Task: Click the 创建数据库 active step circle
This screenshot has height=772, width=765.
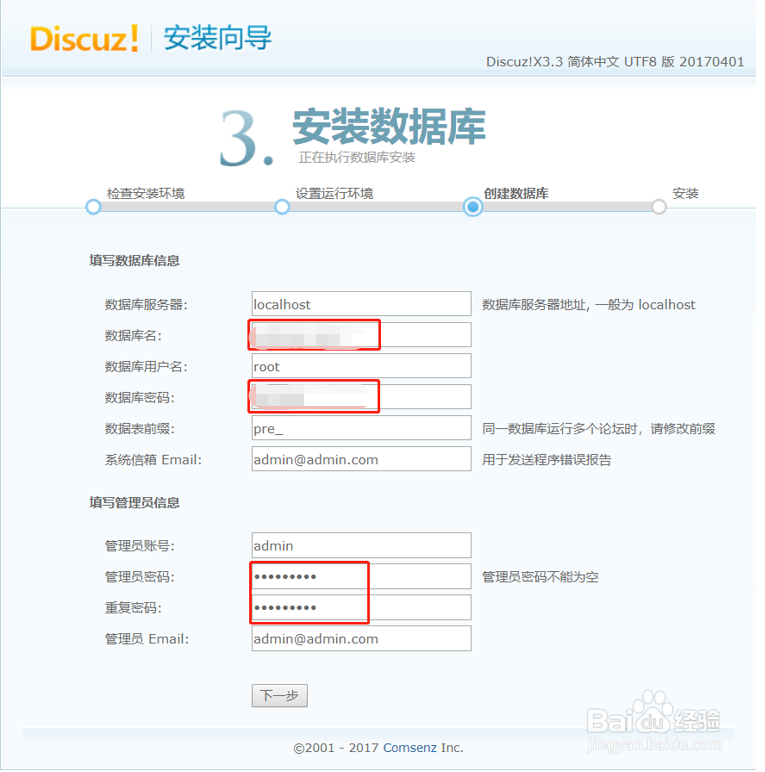Action: [473, 207]
